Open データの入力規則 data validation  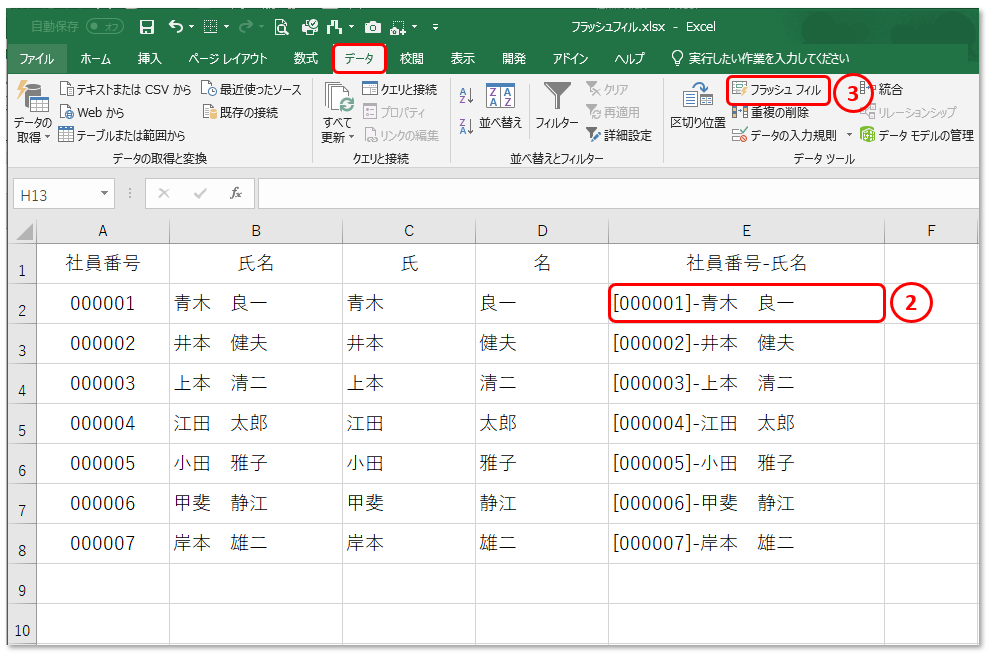coord(784,135)
